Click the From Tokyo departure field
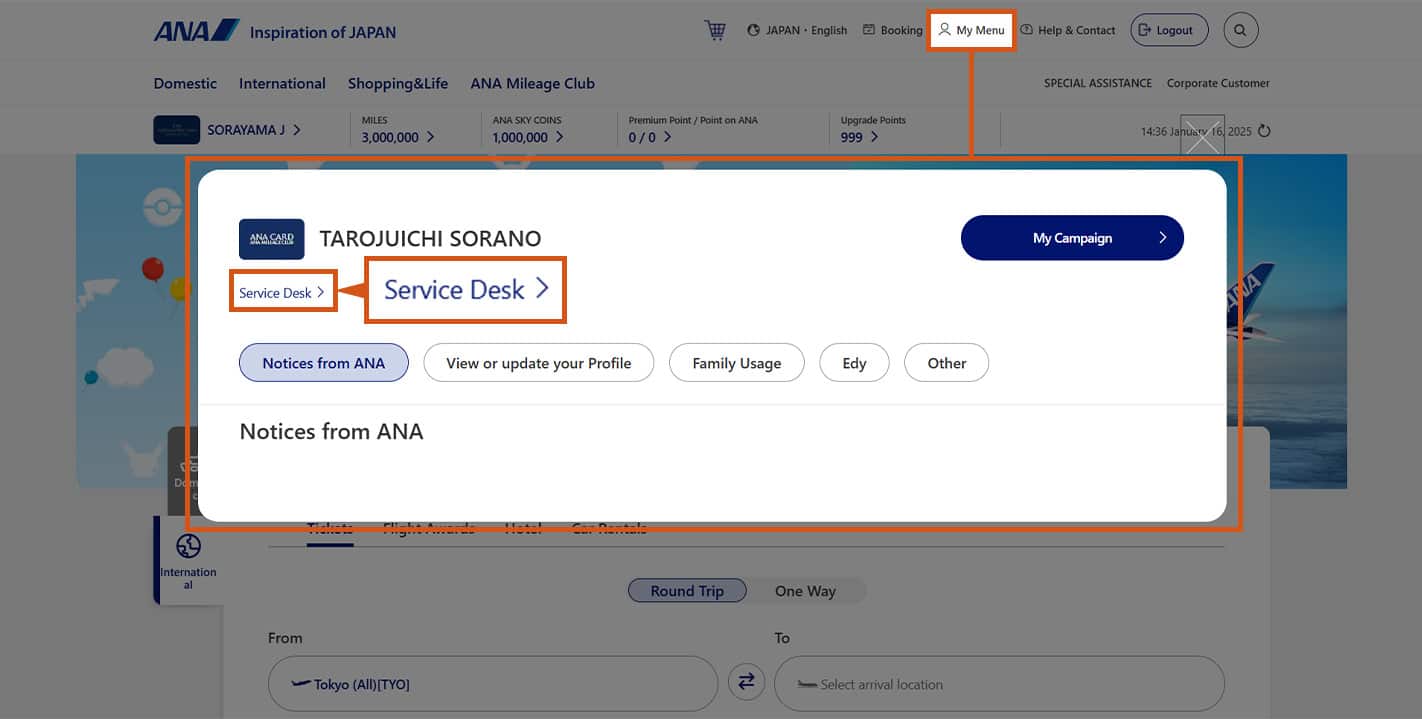This screenshot has height=719, width=1422. (x=492, y=684)
